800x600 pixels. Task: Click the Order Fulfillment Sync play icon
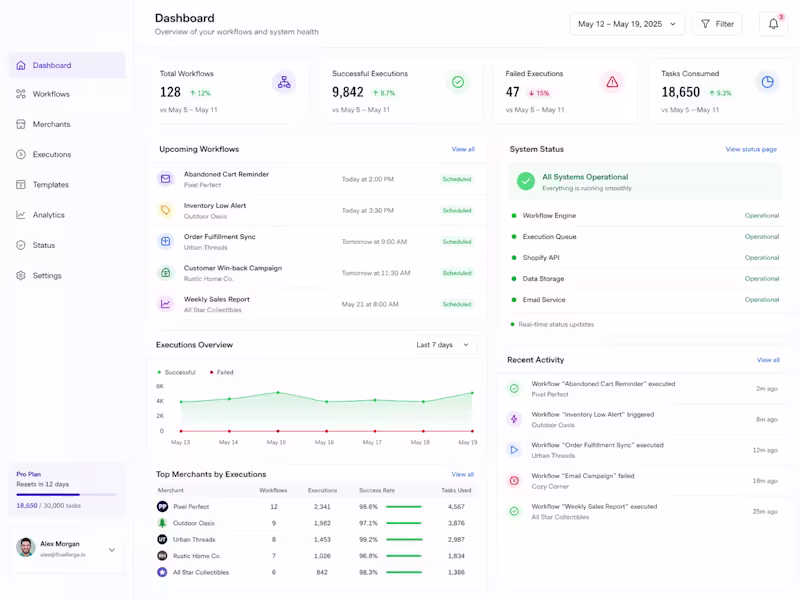tap(166, 241)
